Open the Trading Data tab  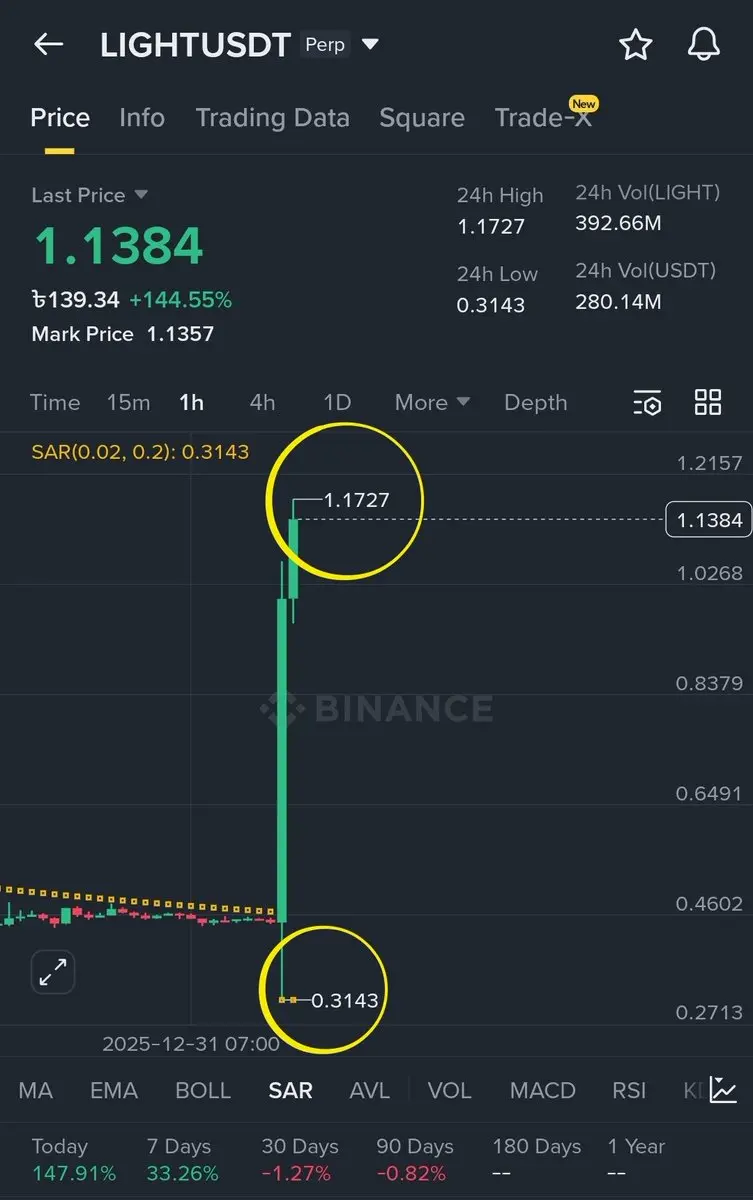[273, 118]
